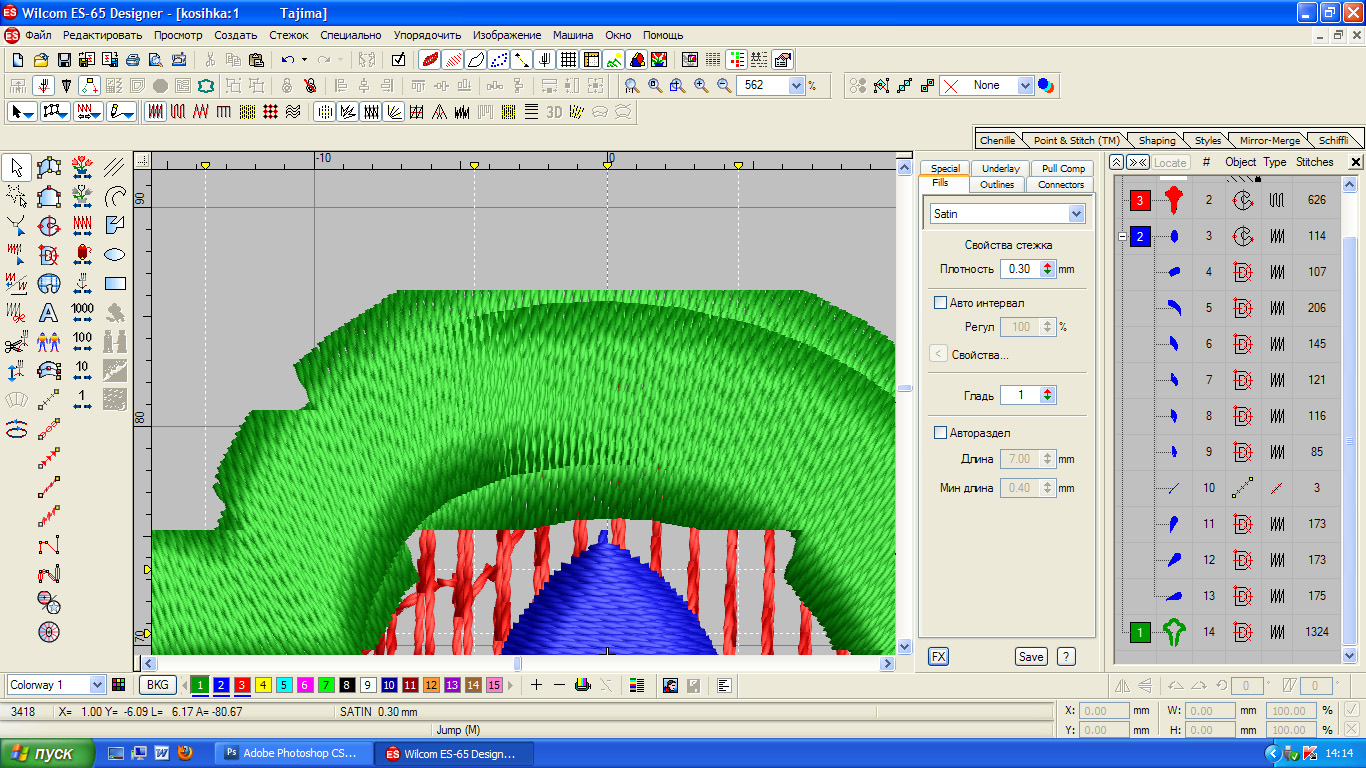
Task: Toggle the checkmark option in the main toolbar
Action: 399,60
